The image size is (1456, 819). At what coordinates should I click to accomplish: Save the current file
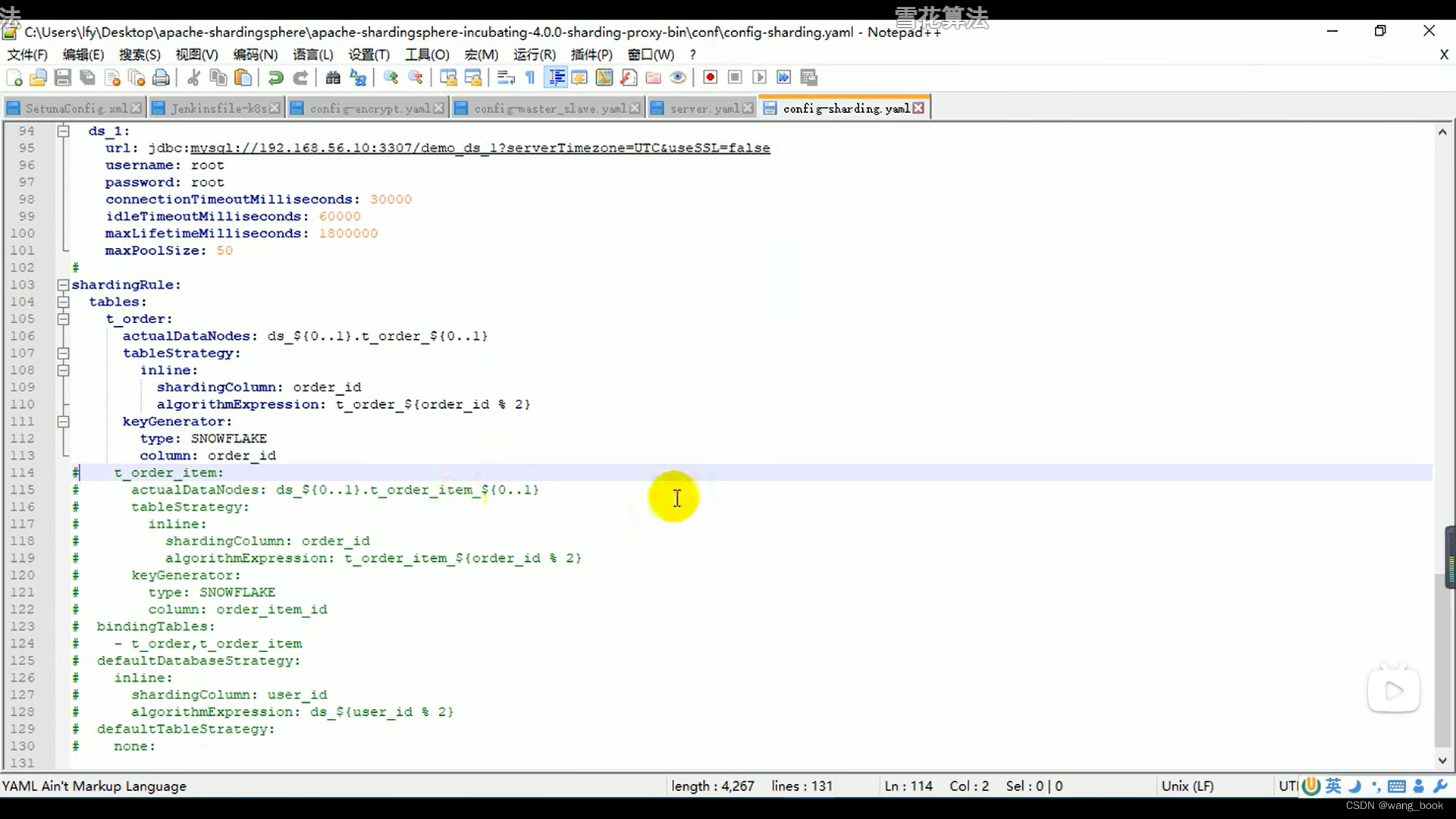(x=63, y=77)
